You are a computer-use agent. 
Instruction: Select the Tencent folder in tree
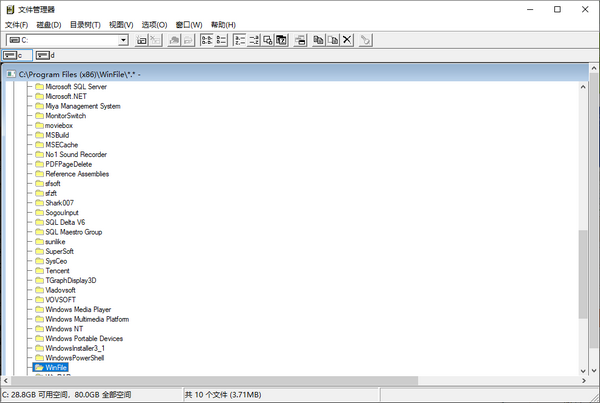click(x=57, y=270)
